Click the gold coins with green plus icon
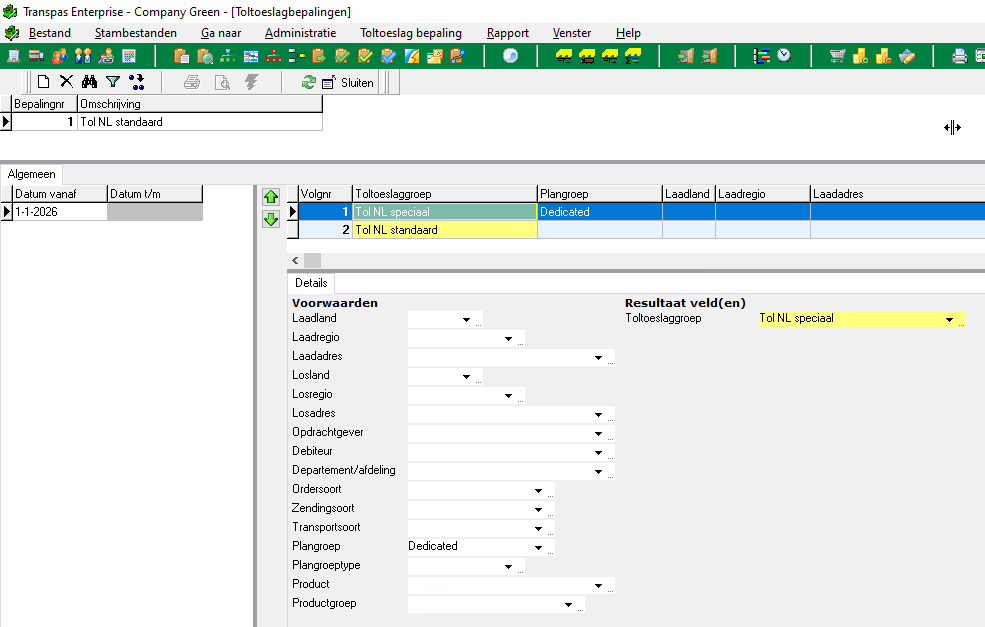This screenshot has width=985, height=627. (x=861, y=57)
